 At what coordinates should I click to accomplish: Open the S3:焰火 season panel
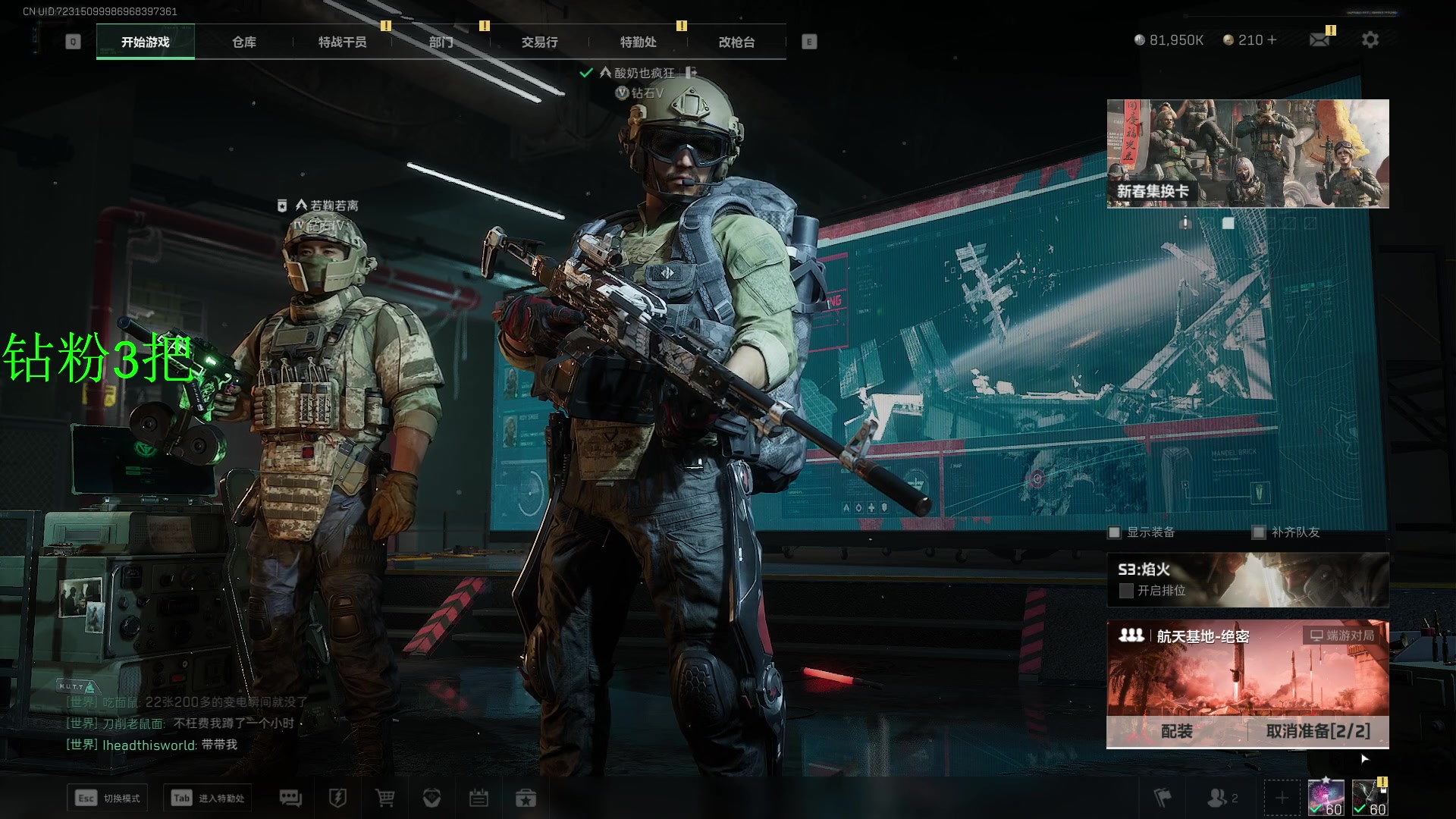tap(1247, 579)
